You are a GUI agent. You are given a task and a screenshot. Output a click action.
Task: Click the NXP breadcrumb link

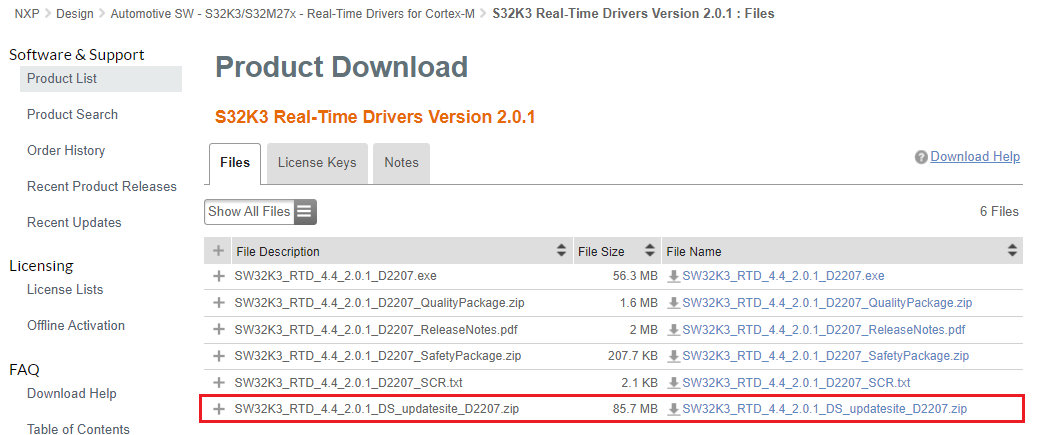pos(26,14)
